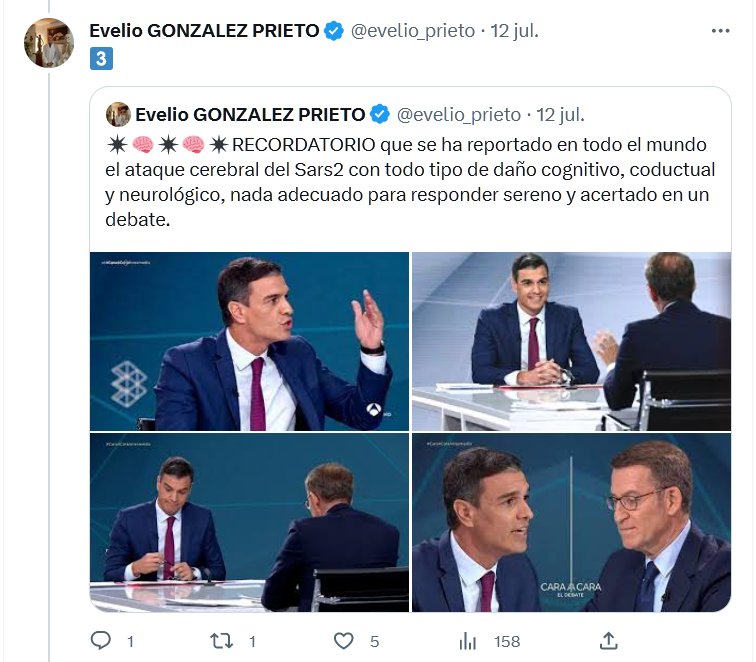The image size is (756, 662).
Task: Click the quoted tweet's small profile avatar
Action: [x=117, y=113]
